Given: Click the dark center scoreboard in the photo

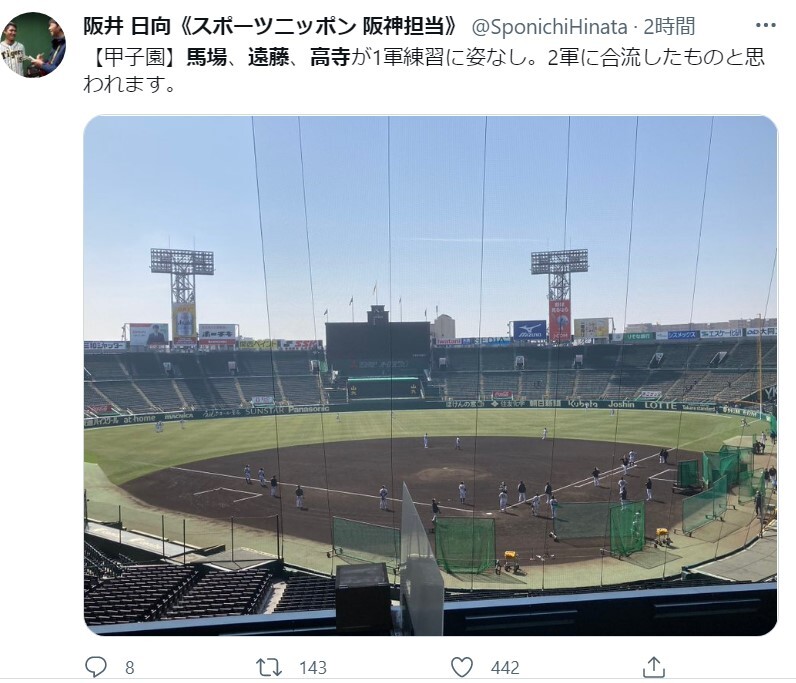Looking at the screenshot, I should 378,341.
